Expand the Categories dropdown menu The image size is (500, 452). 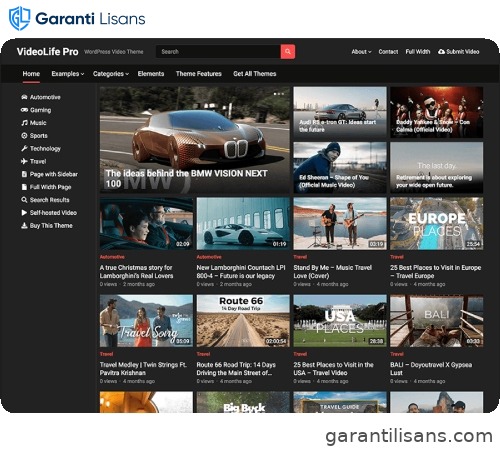[x=111, y=74]
